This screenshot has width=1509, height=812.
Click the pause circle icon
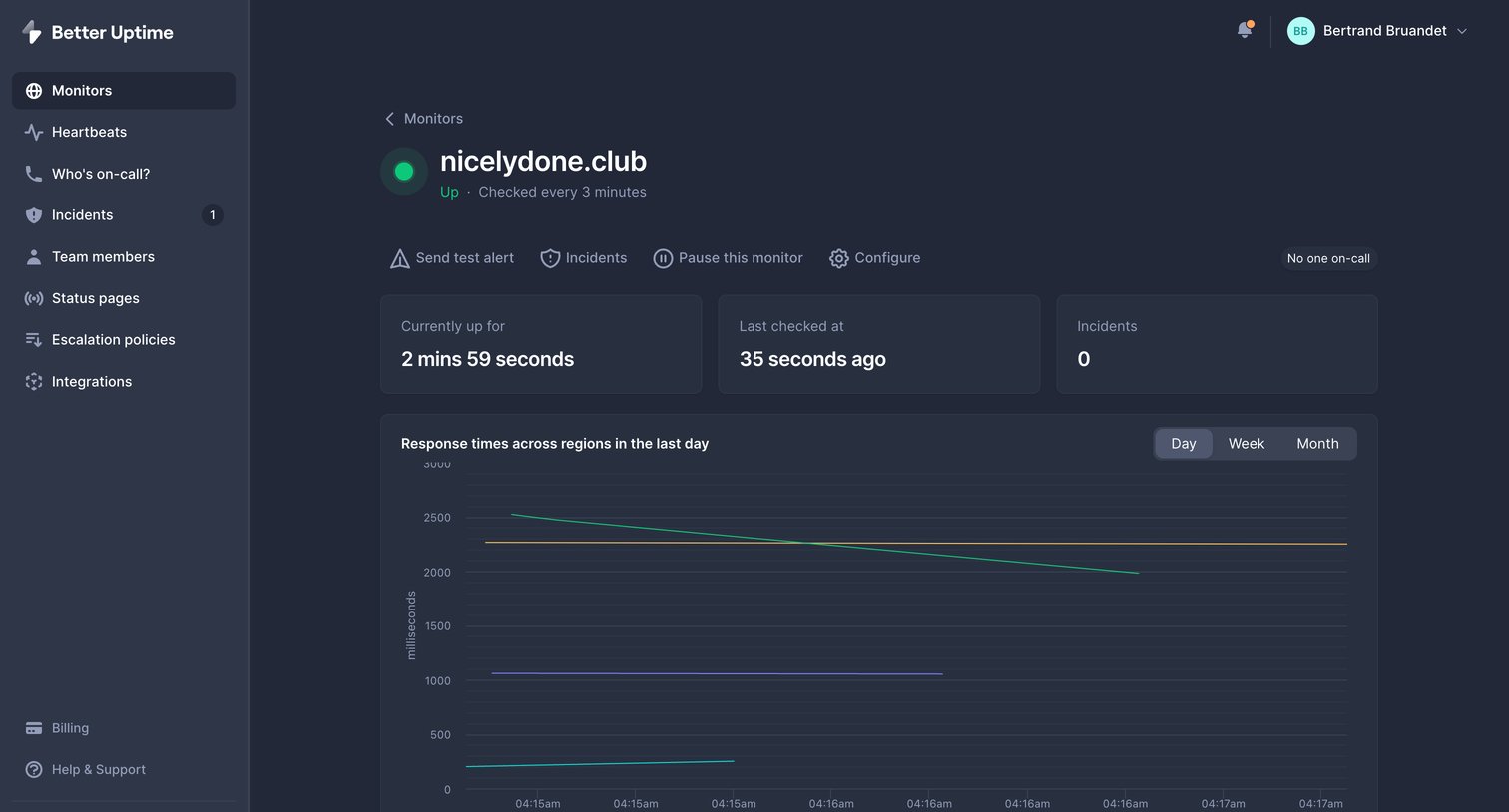coord(663,259)
